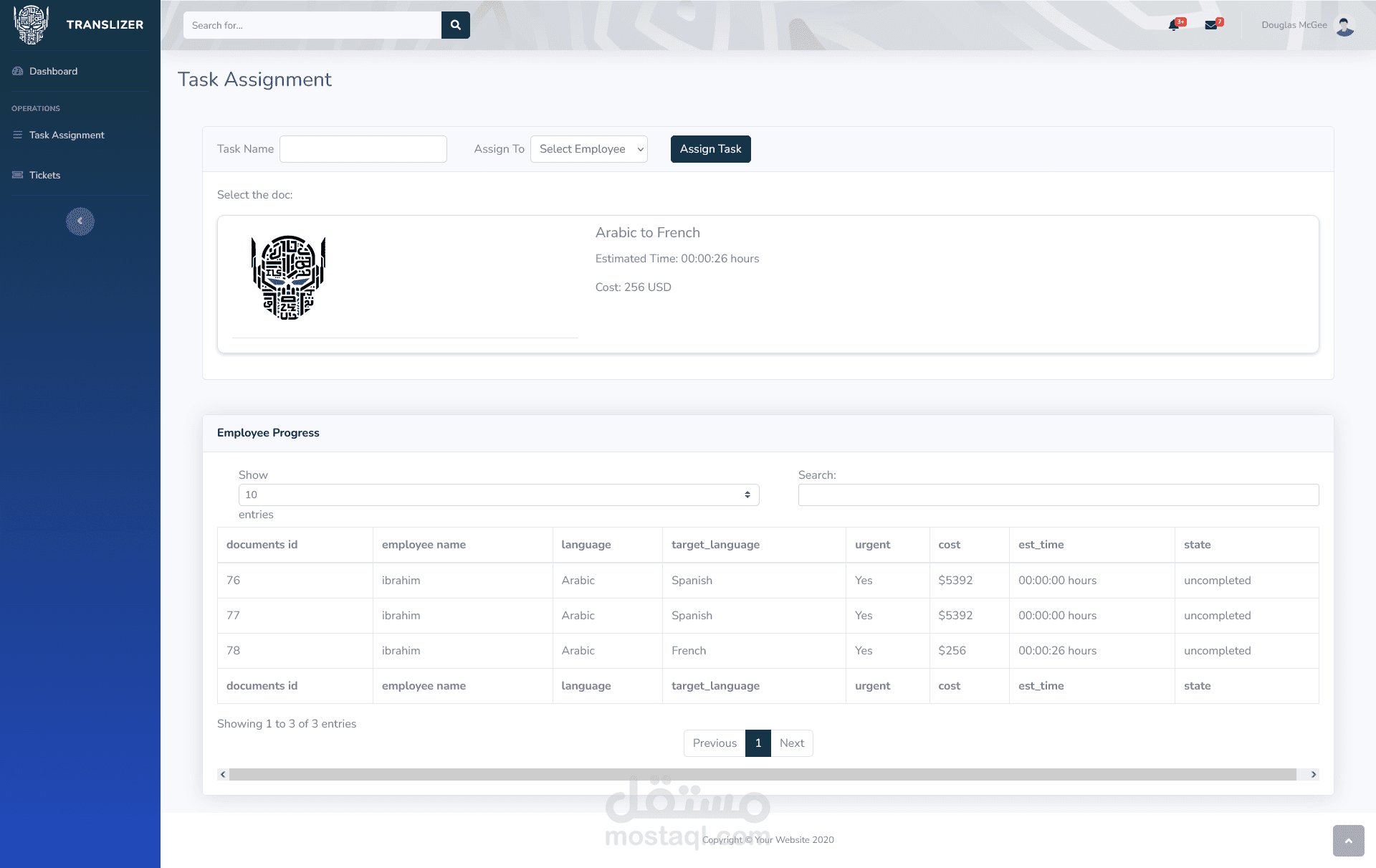Click the Employee Progress search field
The width and height of the screenshot is (1376, 868).
point(1058,495)
